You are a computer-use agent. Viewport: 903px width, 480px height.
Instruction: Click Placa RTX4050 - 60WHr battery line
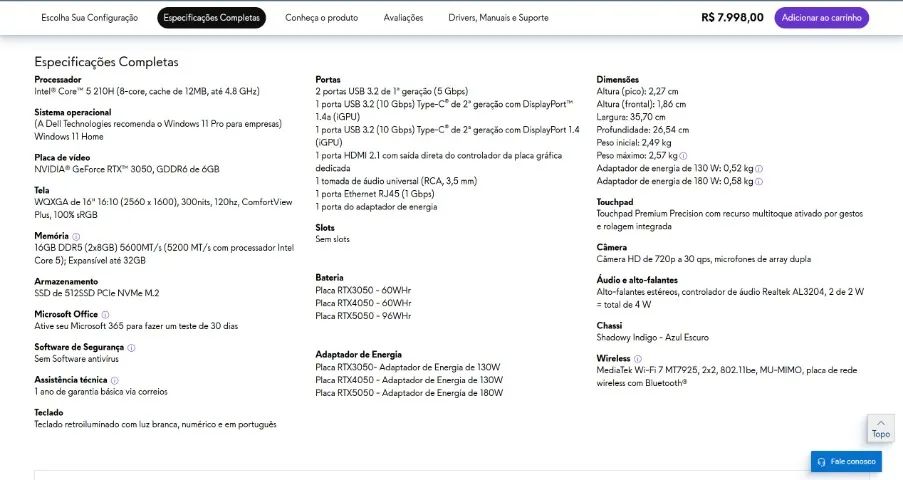[x=363, y=303]
